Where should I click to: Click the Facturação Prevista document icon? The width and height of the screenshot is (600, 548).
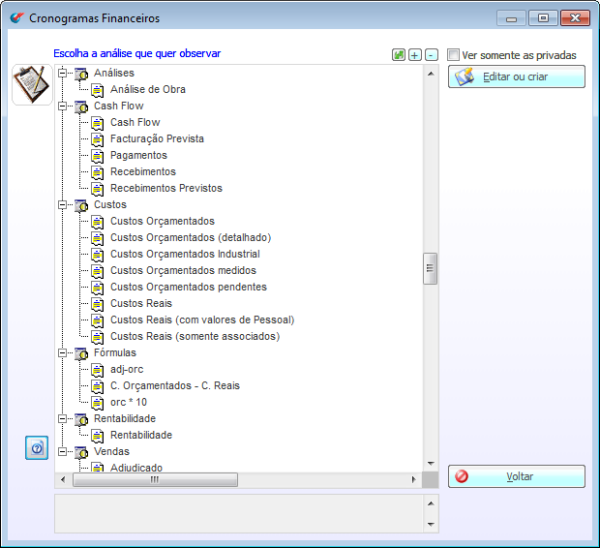[98, 139]
